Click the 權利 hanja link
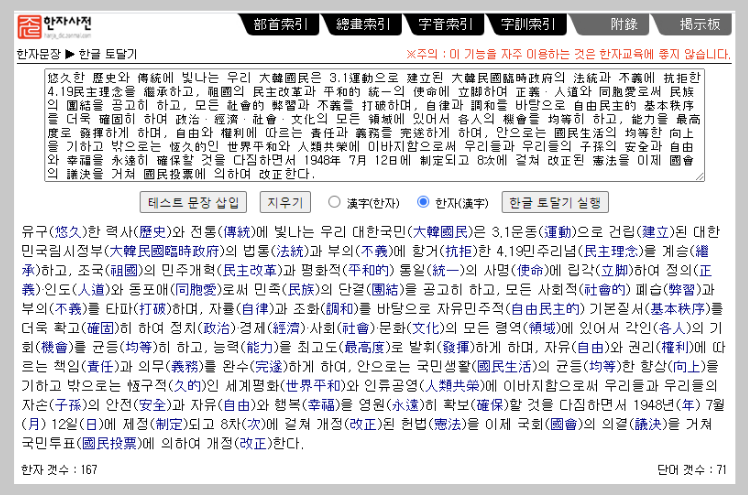748x495 pixels. point(675,347)
